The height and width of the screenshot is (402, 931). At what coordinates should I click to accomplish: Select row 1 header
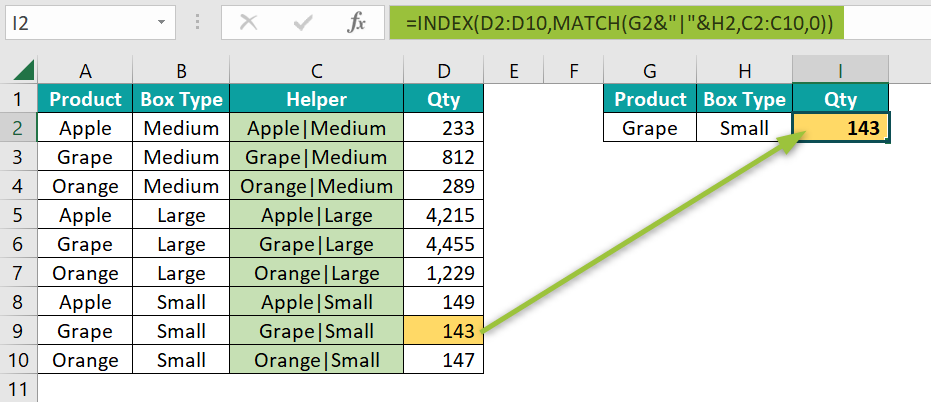tap(19, 99)
